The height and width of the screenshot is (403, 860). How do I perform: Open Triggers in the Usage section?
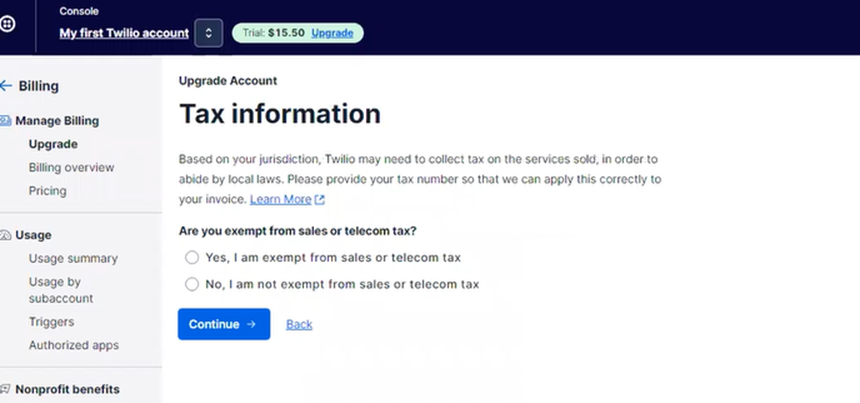pos(51,322)
